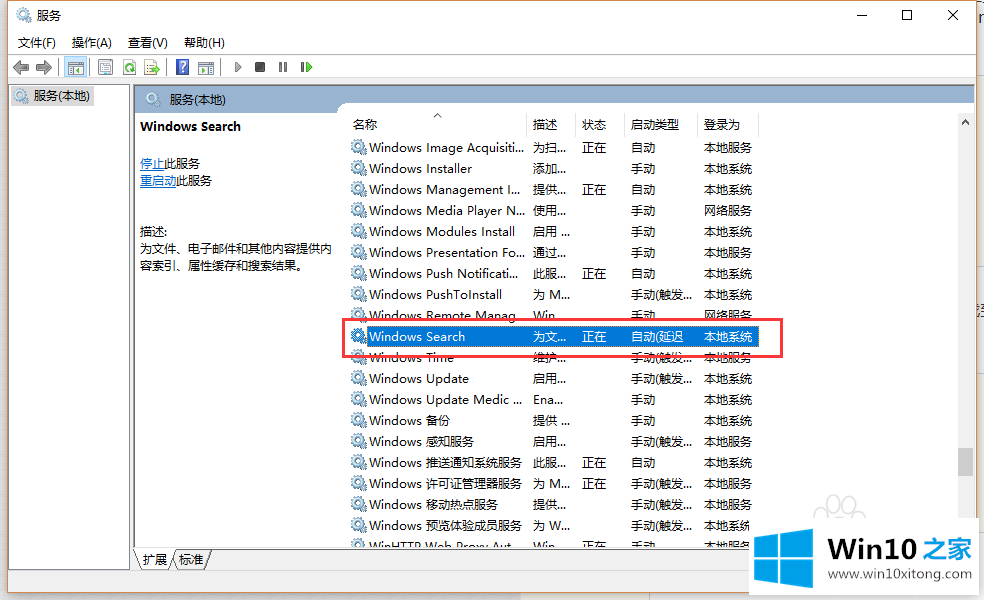Viewport: 984px width, 600px height.
Task: Toggle the show/hide console tree button
Action: (75, 67)
